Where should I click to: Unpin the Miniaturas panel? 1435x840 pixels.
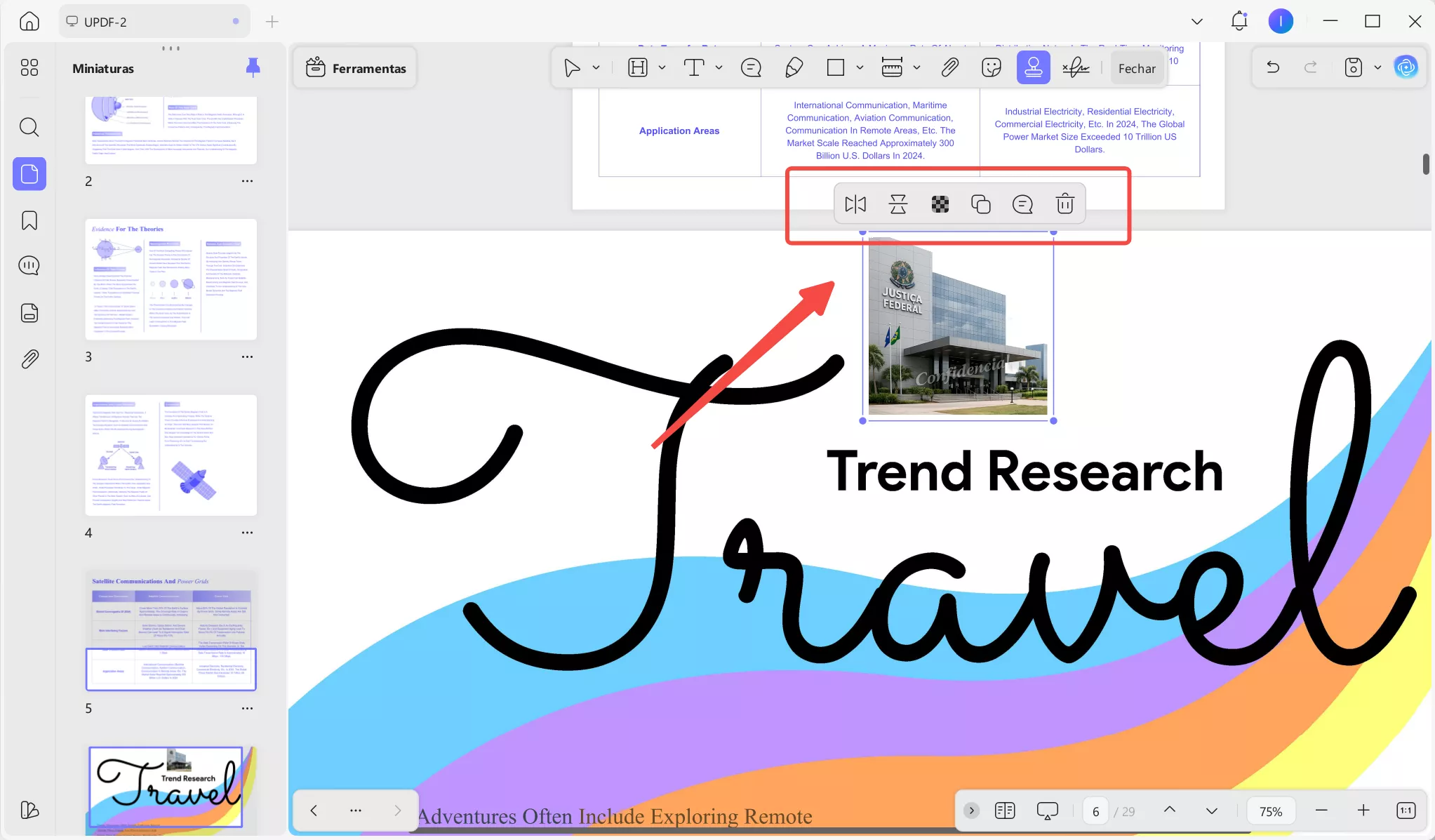tap(253, 67)
